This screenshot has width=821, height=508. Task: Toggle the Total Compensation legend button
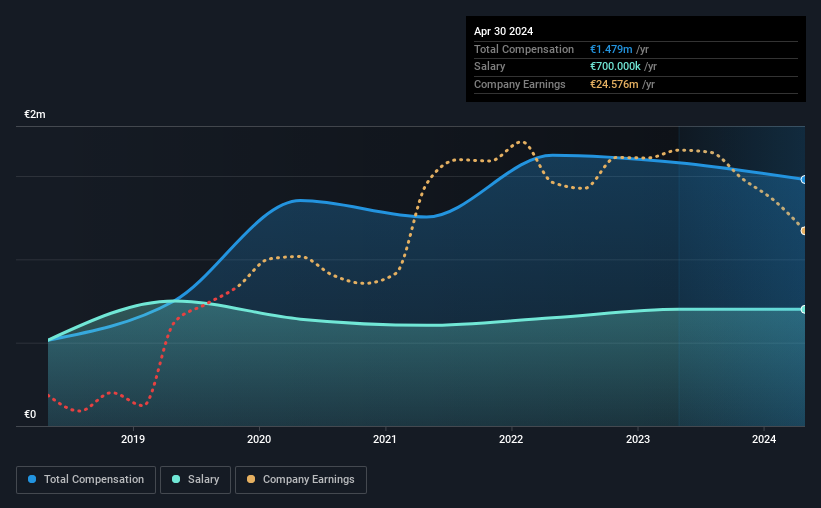click(x=86, y=480)
